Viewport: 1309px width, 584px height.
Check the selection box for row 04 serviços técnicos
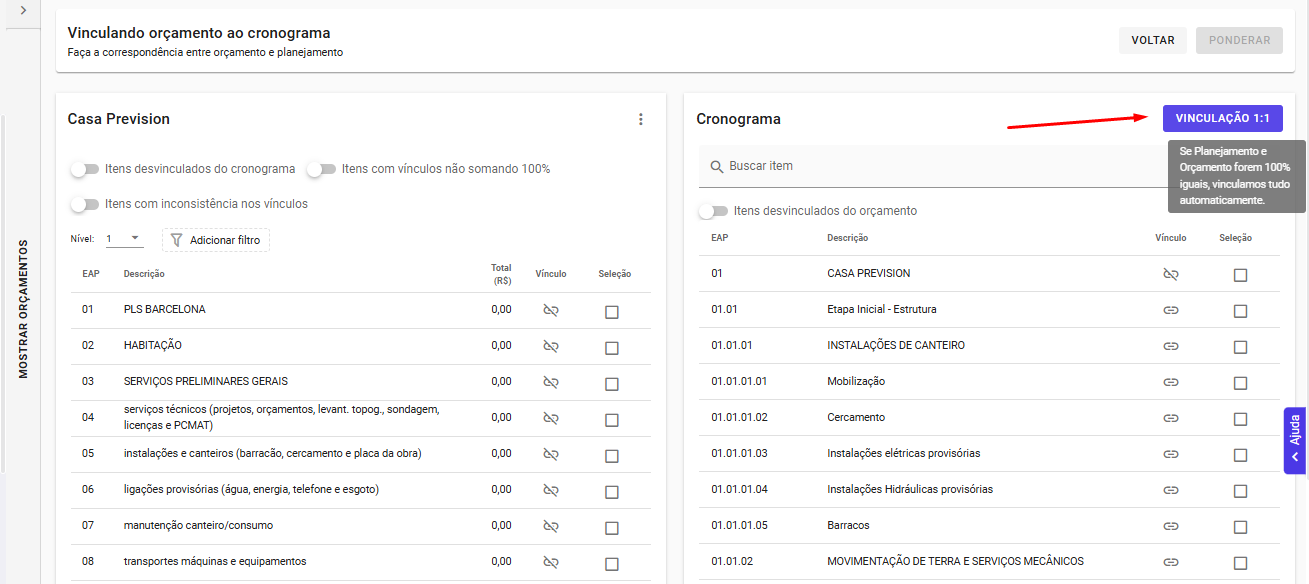(612, 420)
